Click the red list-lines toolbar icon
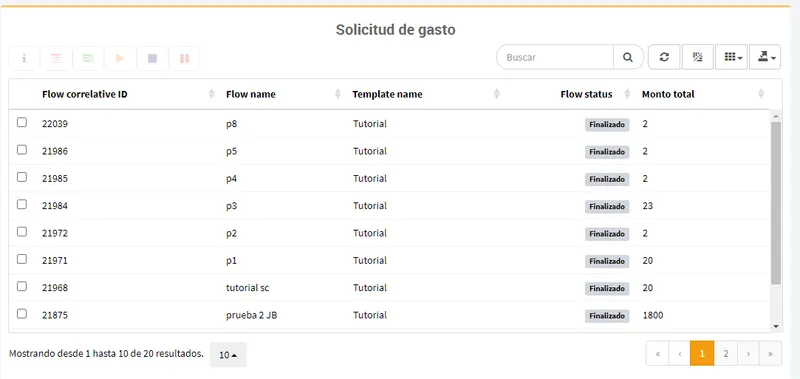The image size is (800, 379). click(x=56, y=58)
